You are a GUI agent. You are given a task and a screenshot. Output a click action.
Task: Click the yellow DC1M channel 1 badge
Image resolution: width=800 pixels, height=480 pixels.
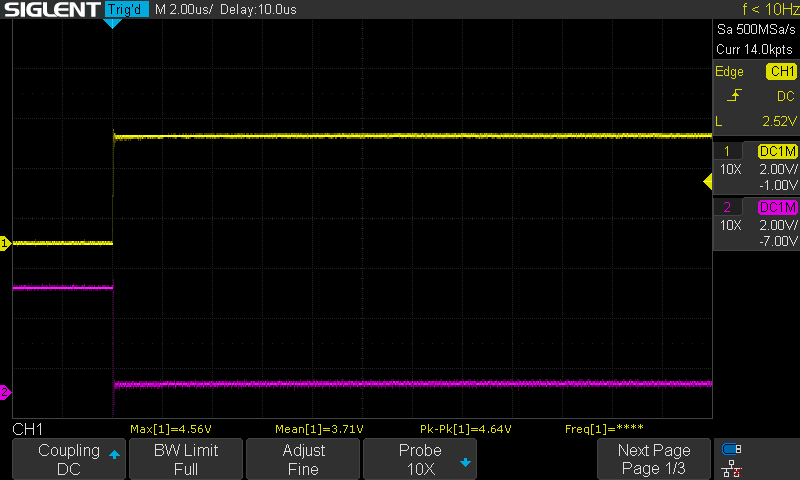(x=778, y=151)
